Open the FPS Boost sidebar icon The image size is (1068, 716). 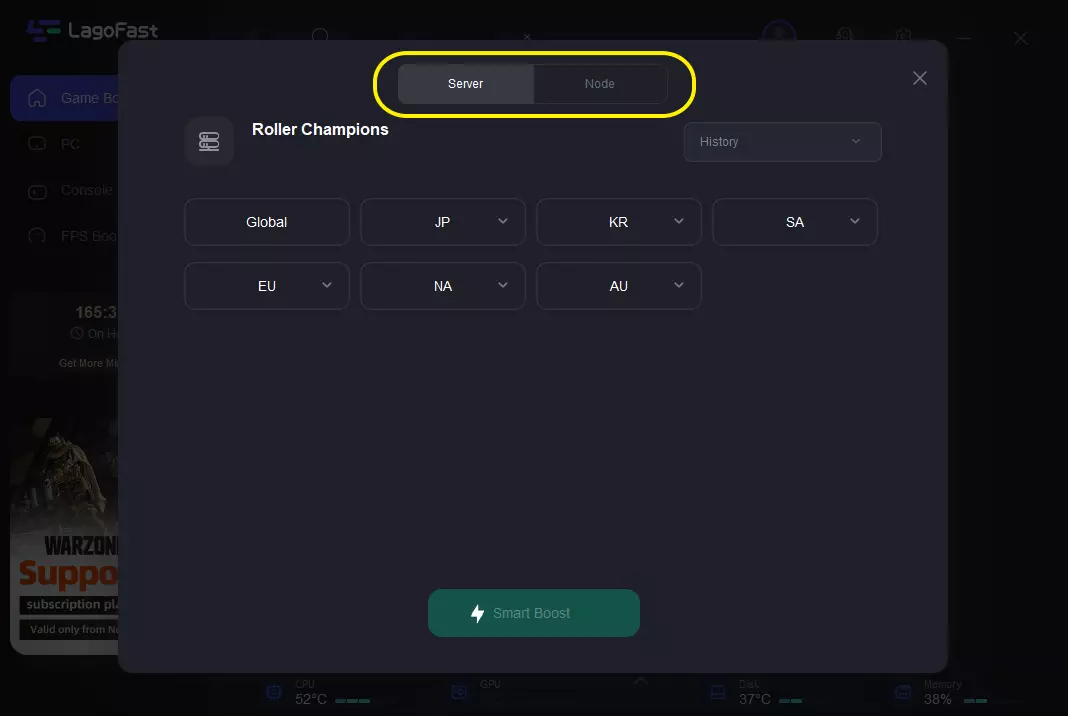37,236
